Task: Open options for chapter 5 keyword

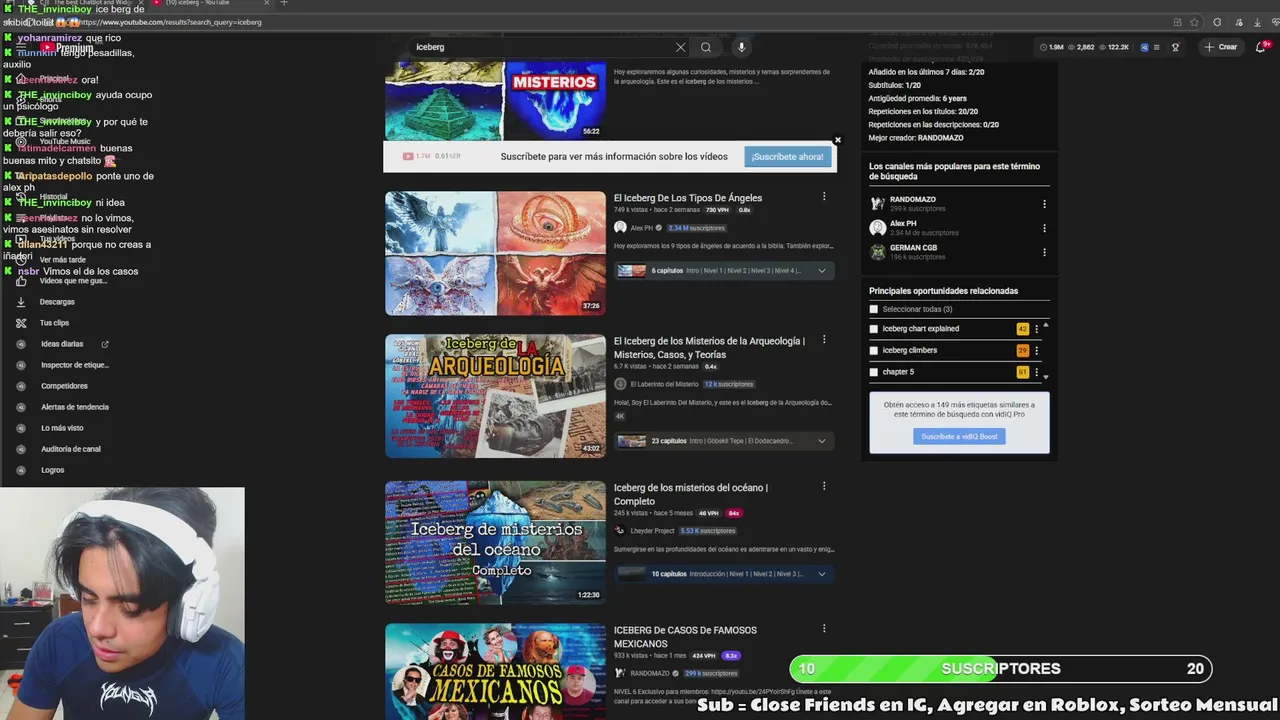Action: (x=1036, y=372)
